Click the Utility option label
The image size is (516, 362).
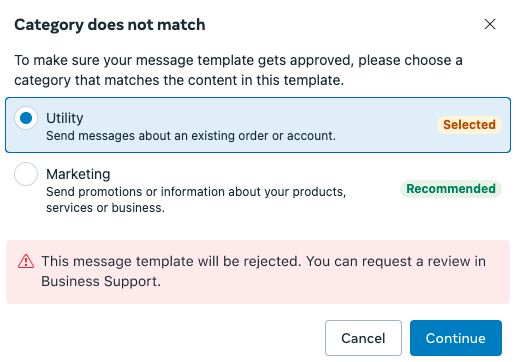[x=65, y=118]
